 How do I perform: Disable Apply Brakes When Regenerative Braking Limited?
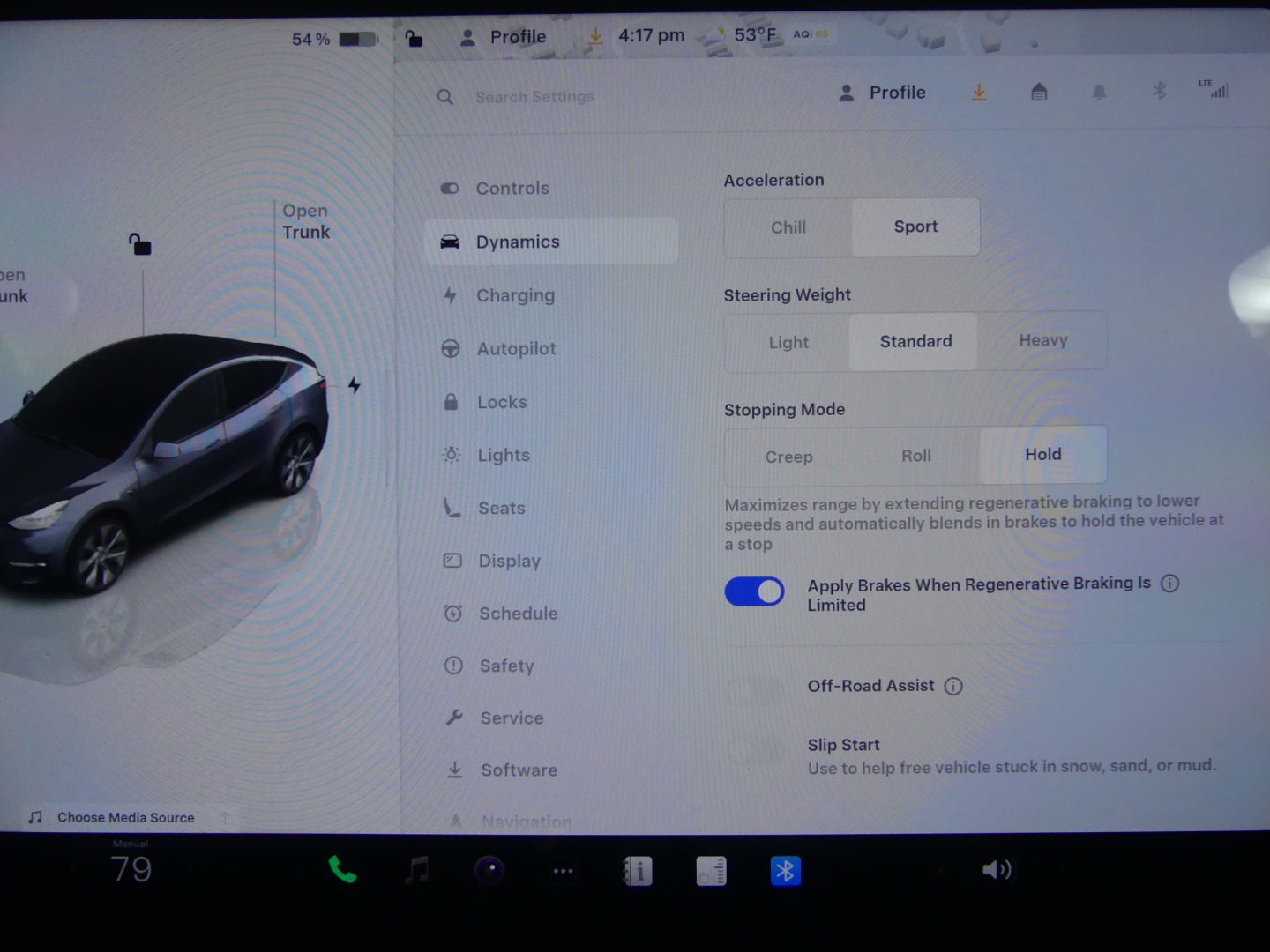point(754,591)
